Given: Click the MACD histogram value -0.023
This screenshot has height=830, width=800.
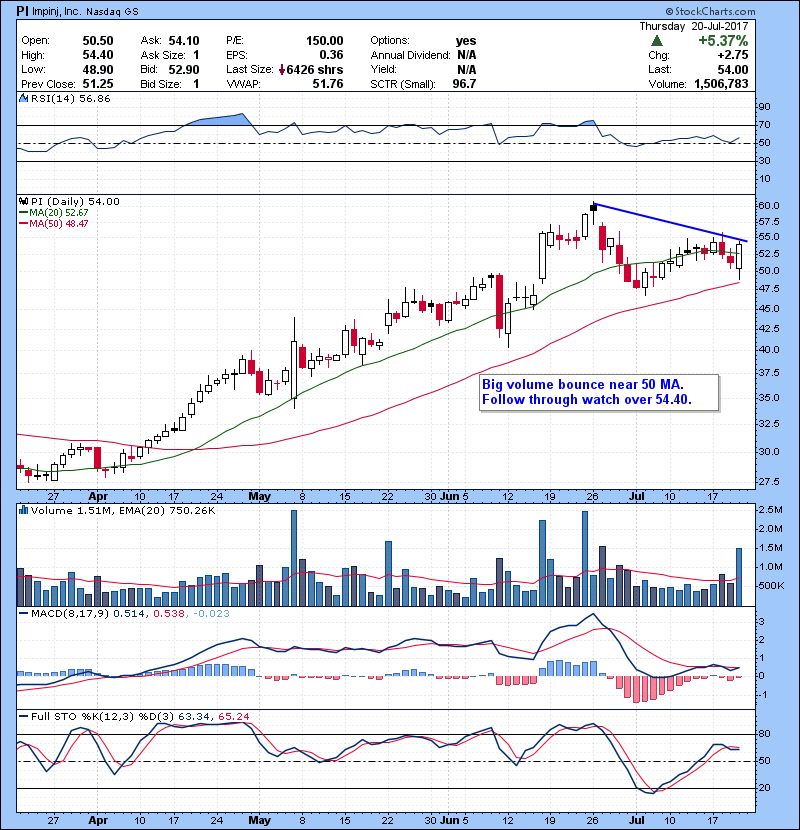Looking at the screenshot, I should [211, 614].
